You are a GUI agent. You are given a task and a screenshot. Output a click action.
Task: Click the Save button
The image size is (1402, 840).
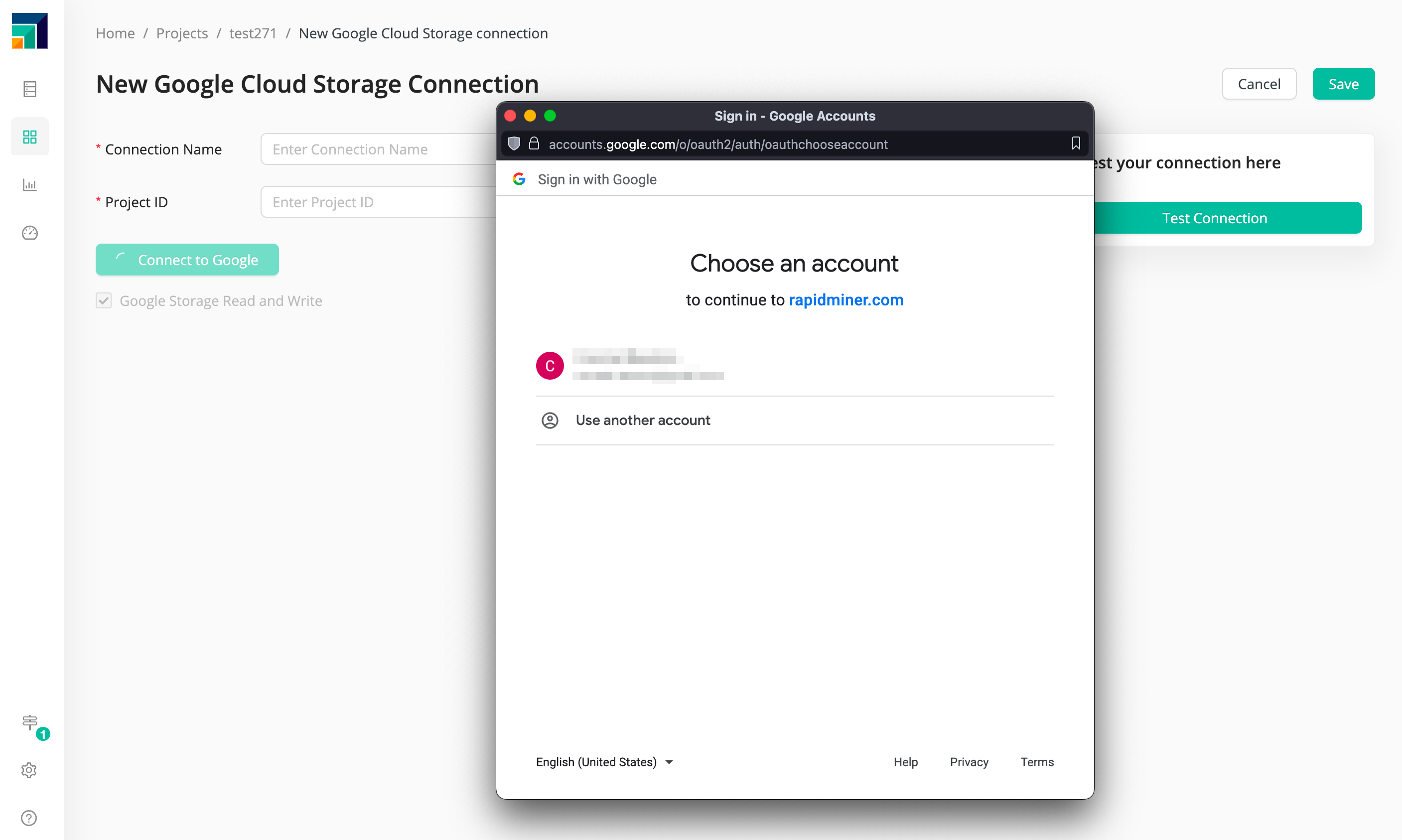pyautogui.click(x=1343, y=84)
